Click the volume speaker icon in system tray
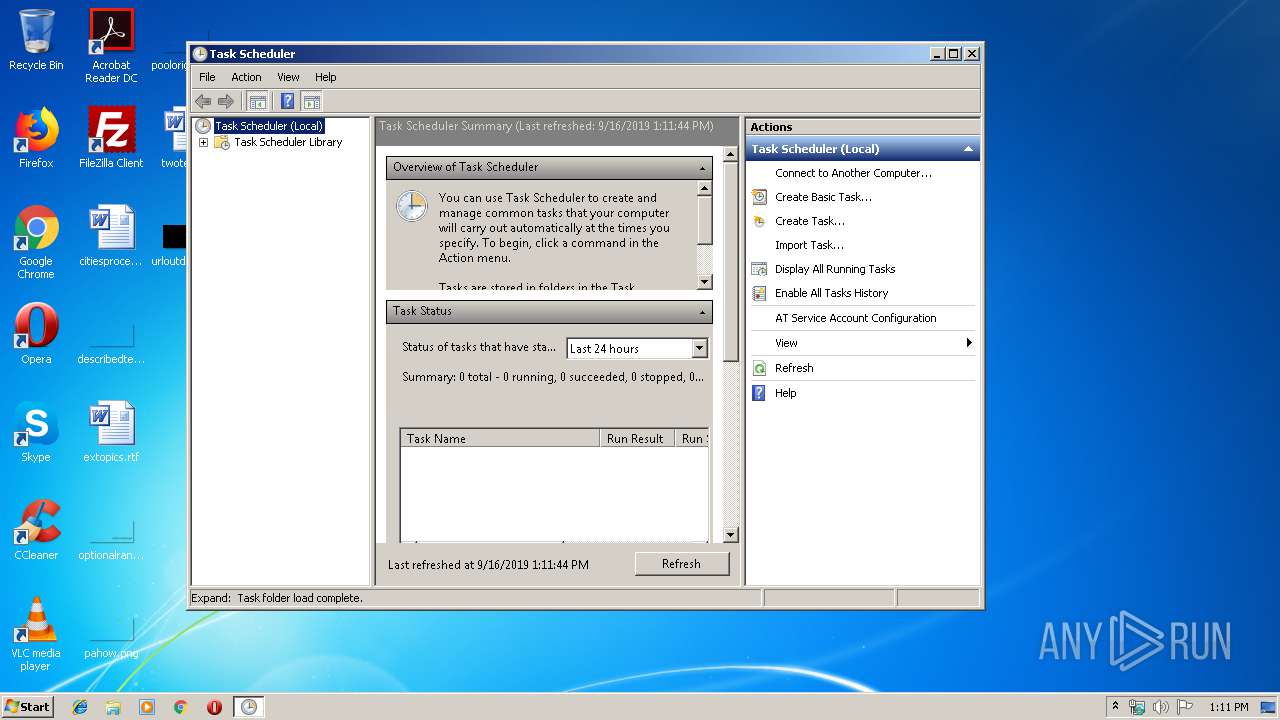The height and width of the screenshot is (720, 1280). tap(1161, 707)
